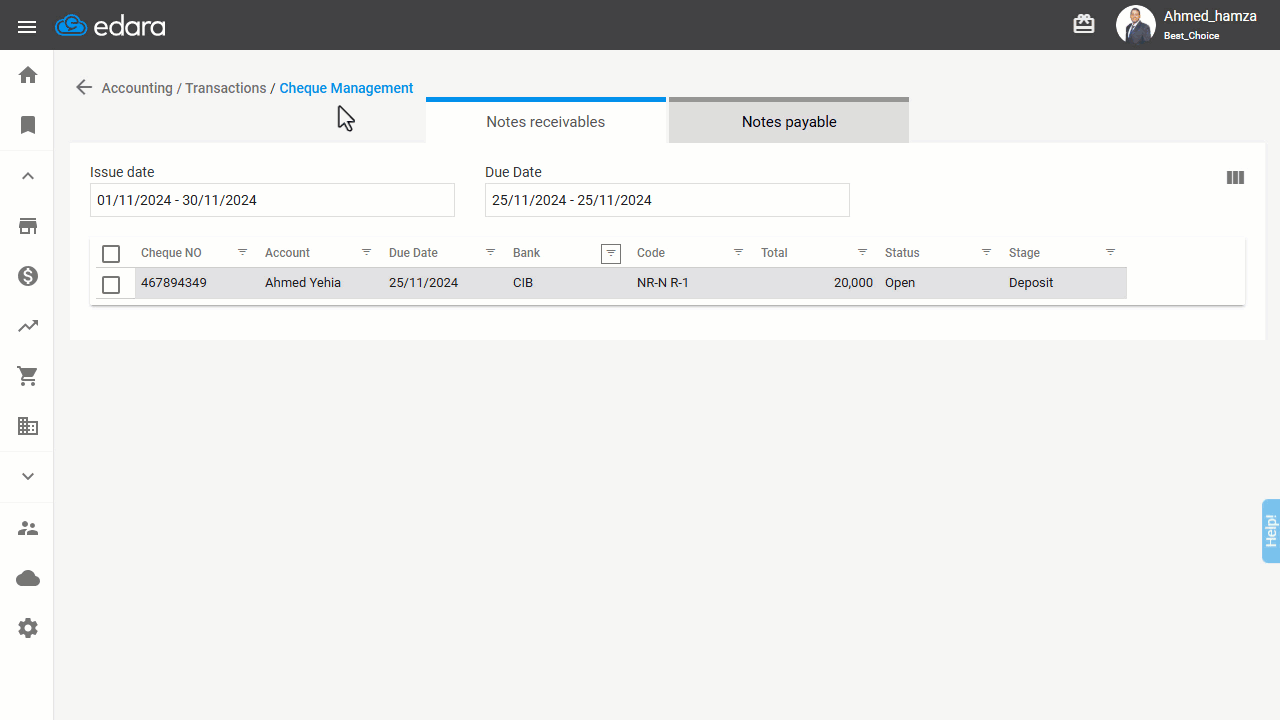Collapse the sidebar section with up chevron
Viewport: 1280px width, 720px height.
[x=28, y=176]
